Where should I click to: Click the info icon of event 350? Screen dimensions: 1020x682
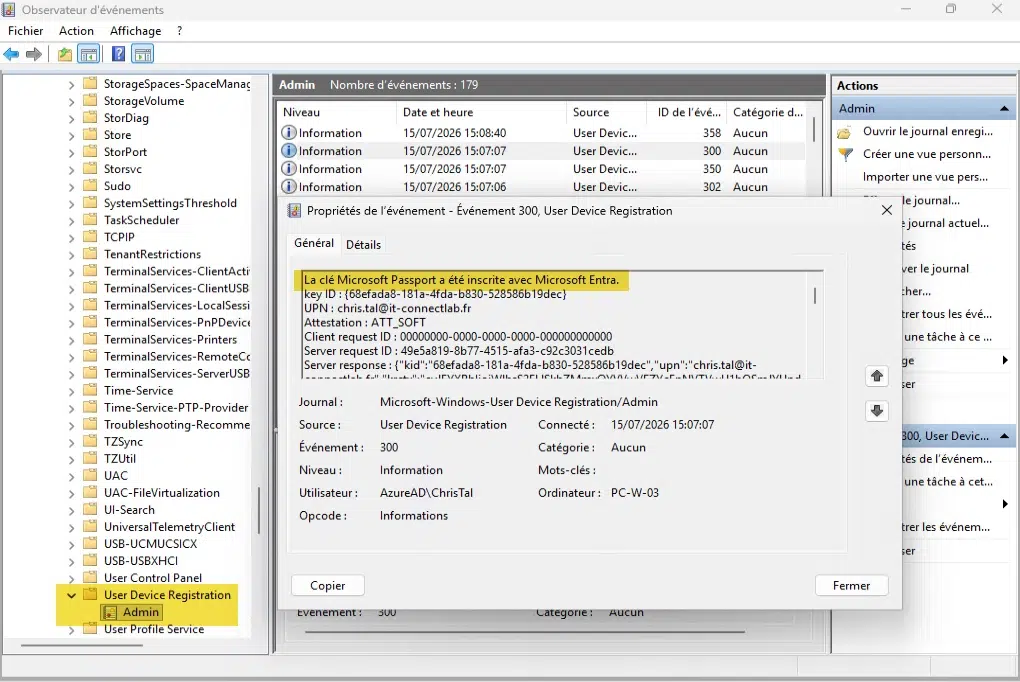tap(288, 169)
